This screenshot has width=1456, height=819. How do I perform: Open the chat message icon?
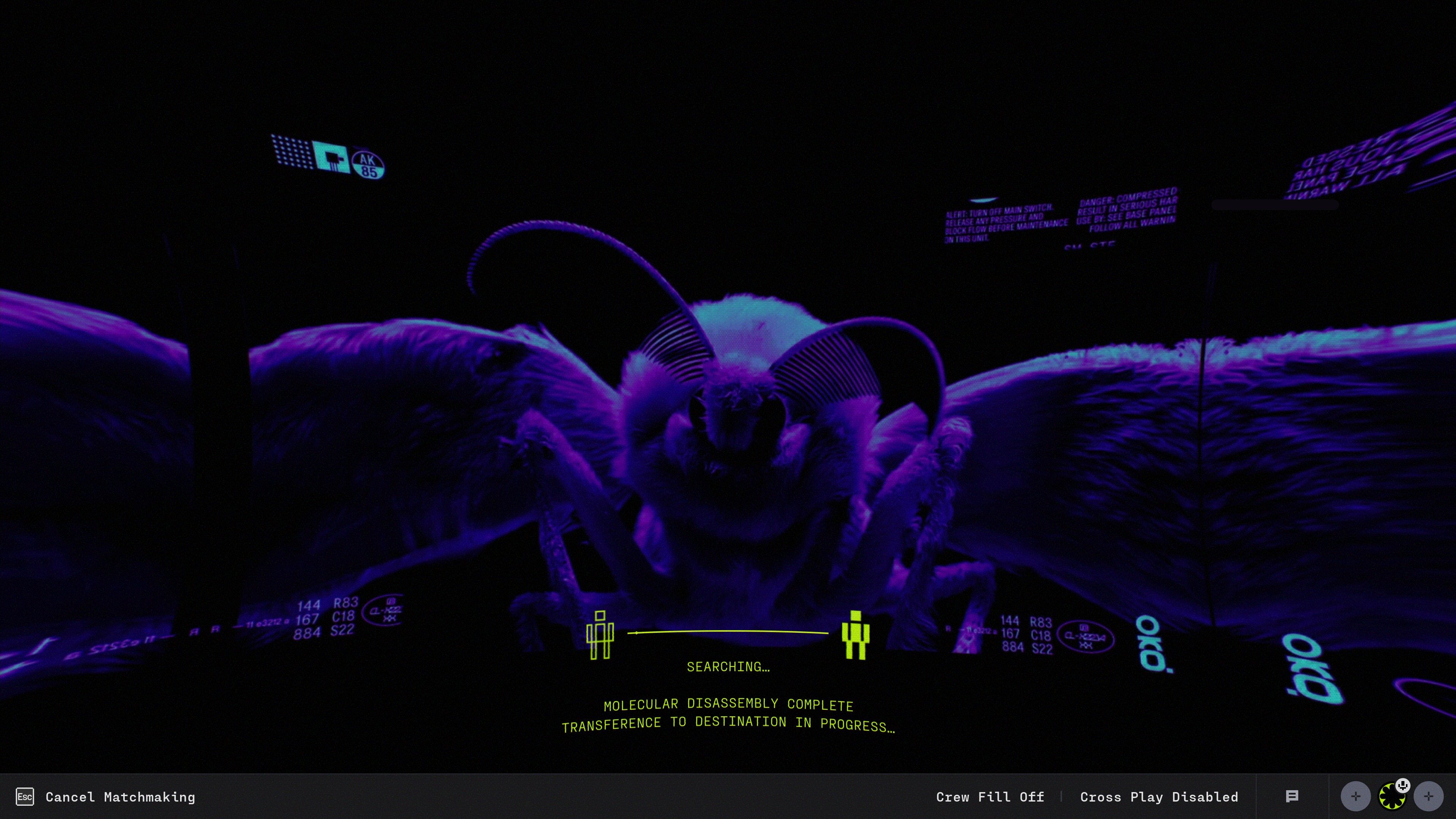pyautogui.click(x=1291, y=796)
